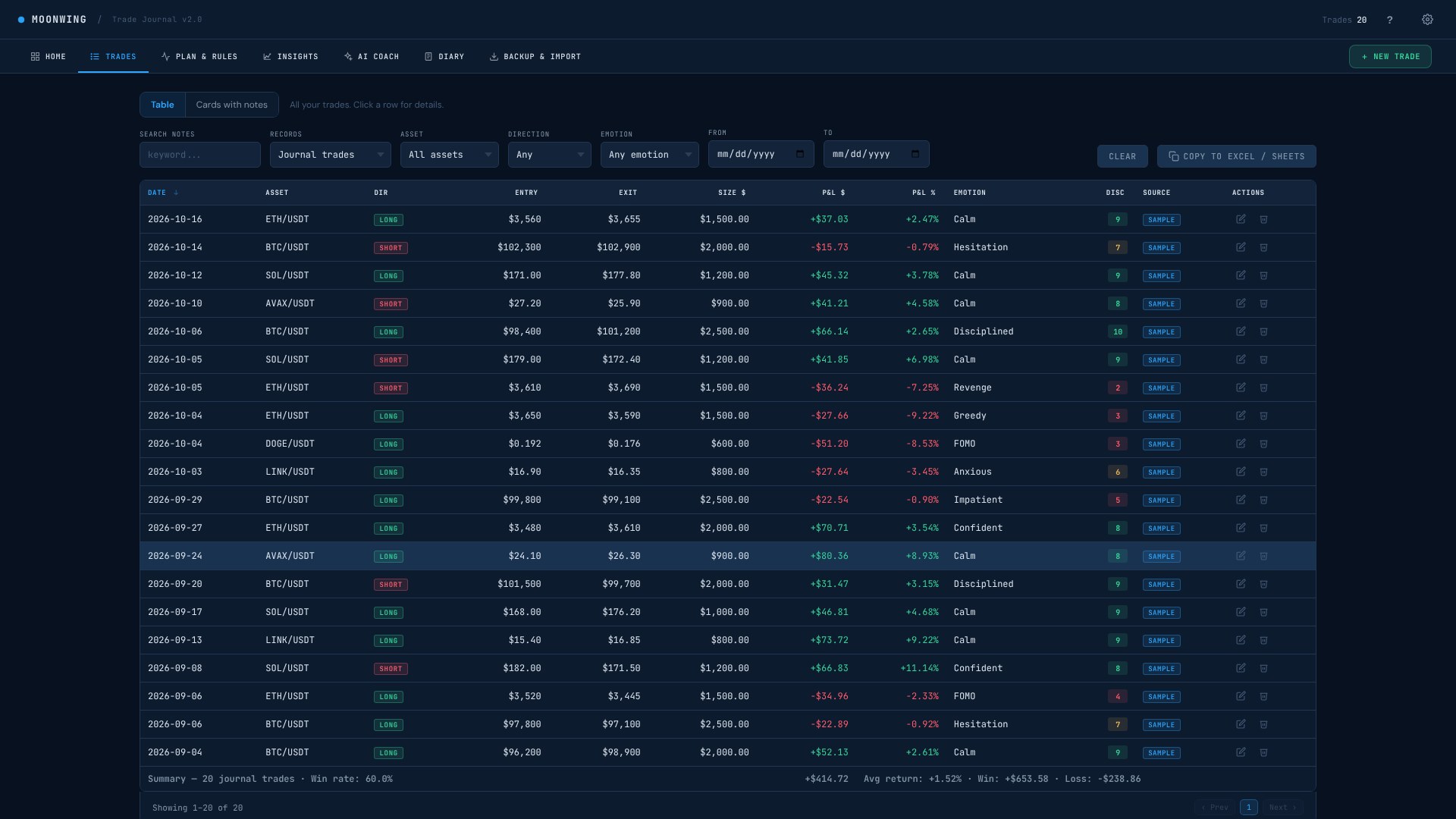Open Backup & Import tab
The width and height of the screenshot is (1456, 819).
pos(535,57)
